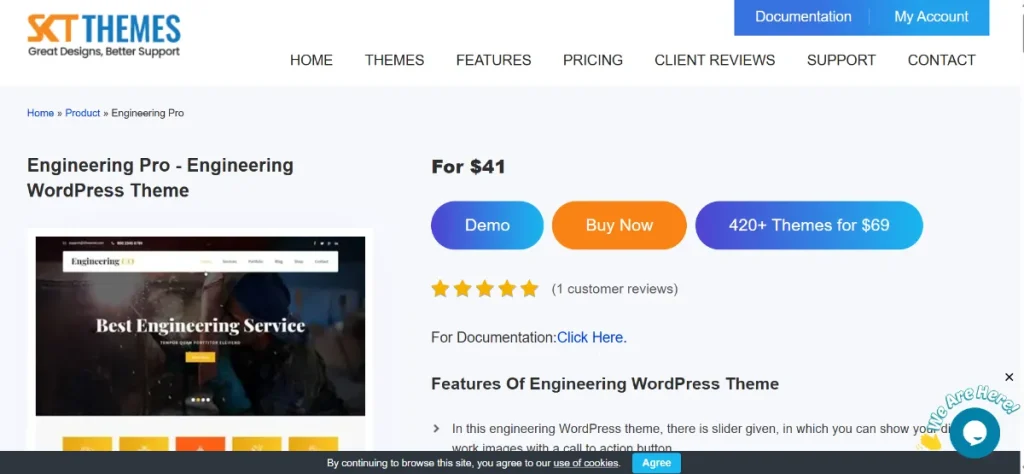The width and height of the screenshot is (1024, 474).
Task: Open the use of cookies link
Action: 586,463
